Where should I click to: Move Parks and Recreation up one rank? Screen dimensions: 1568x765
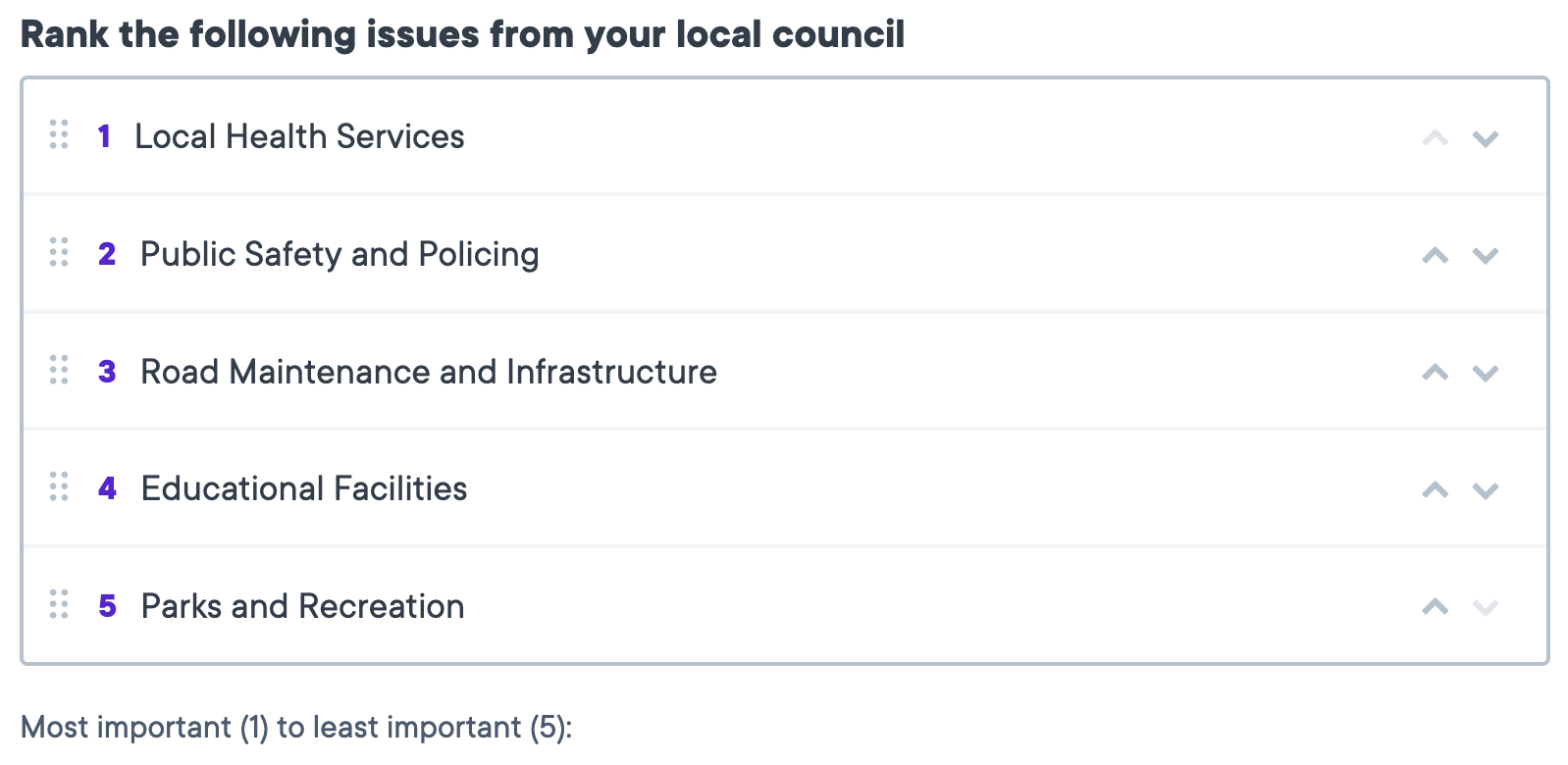click(x=1436, y=607)
